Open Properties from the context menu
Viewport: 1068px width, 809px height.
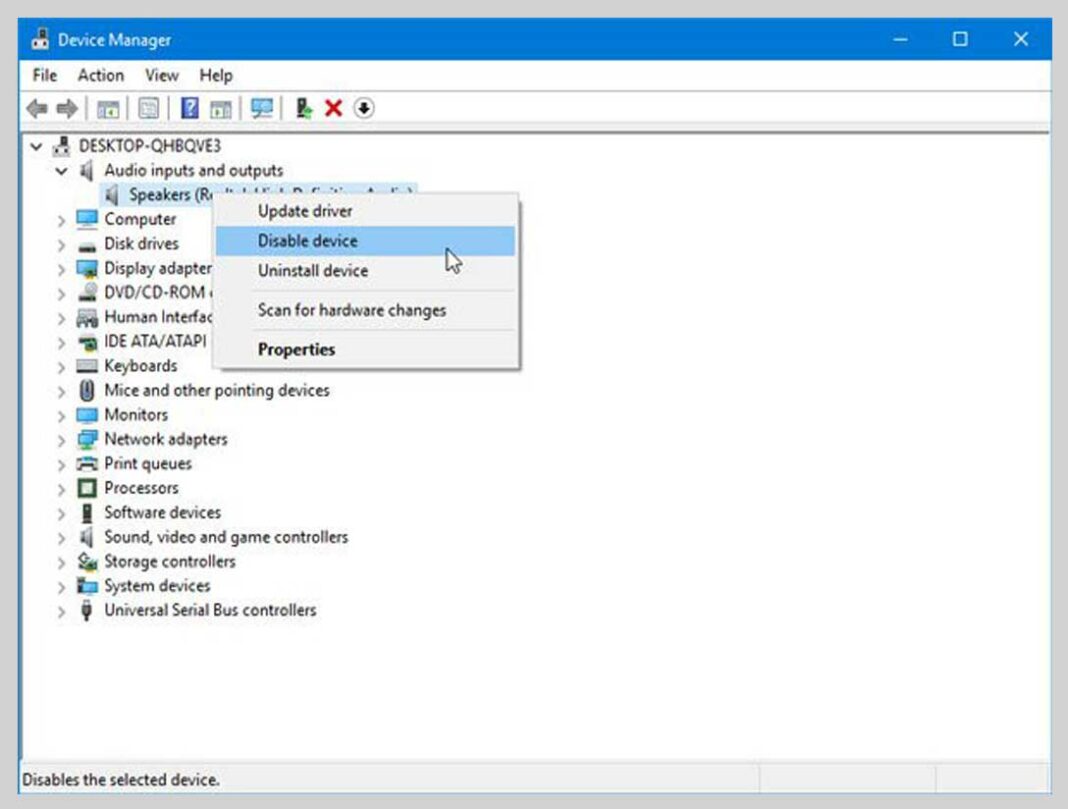coord(296,349)
